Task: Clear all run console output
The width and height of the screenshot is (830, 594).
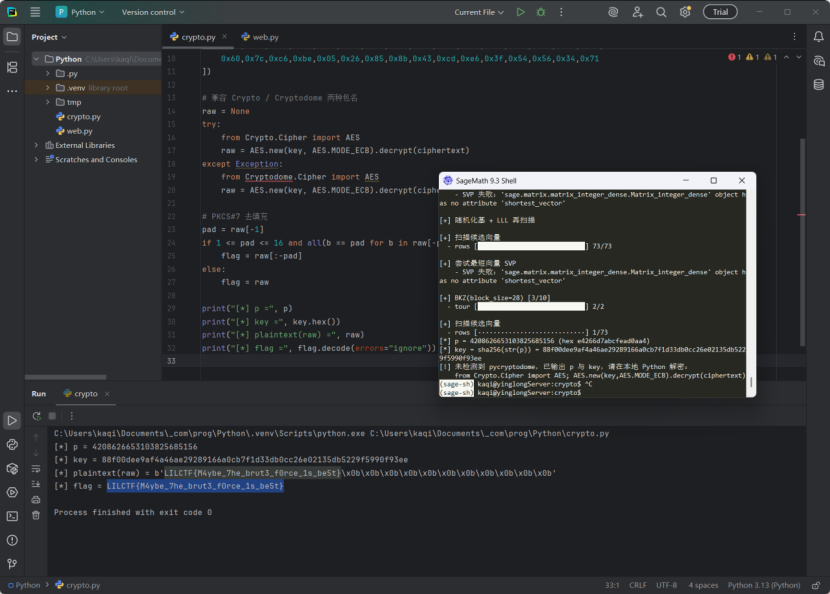Action: pyautogui.click(x=36, y=514)
